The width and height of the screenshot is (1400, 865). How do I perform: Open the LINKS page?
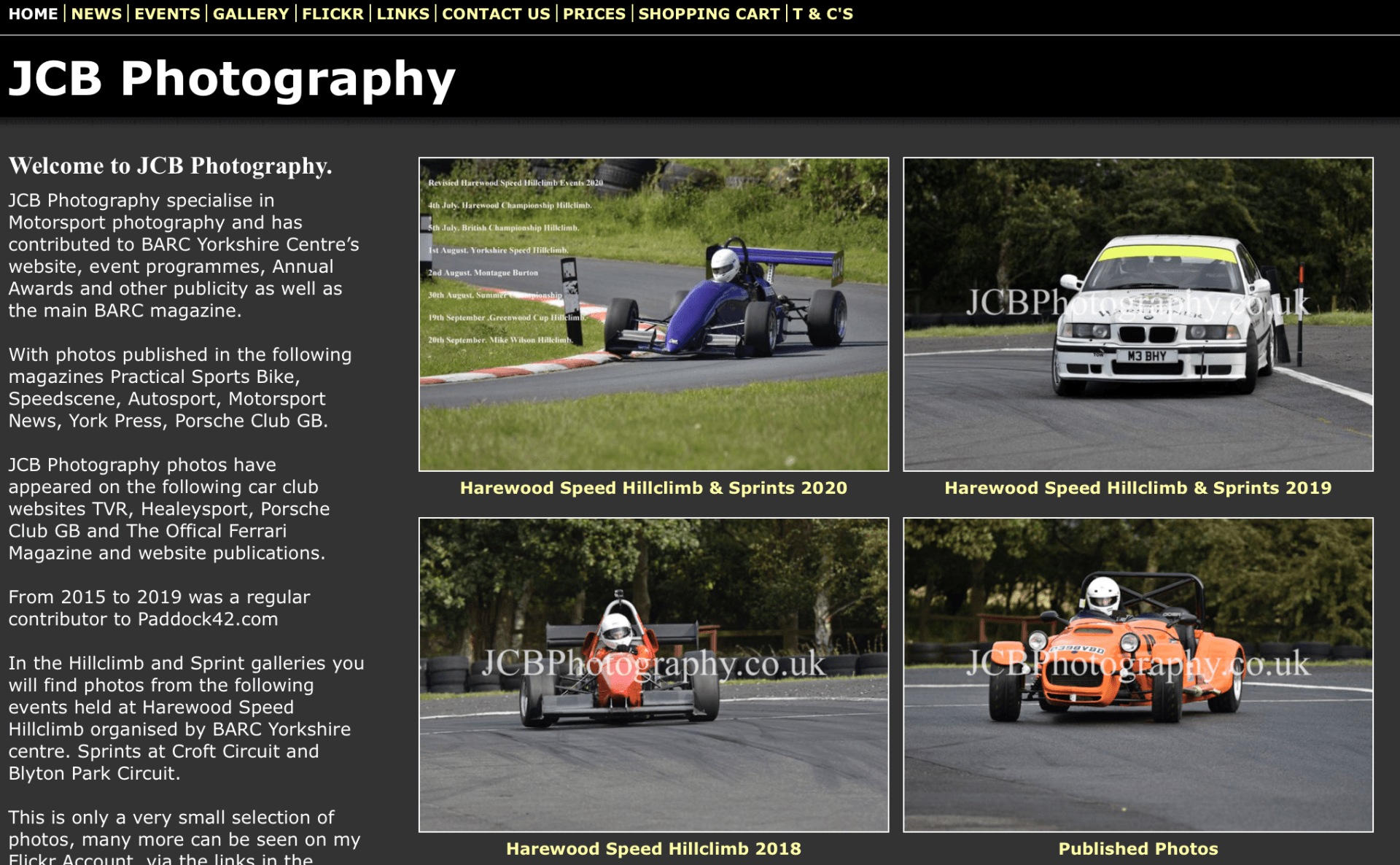(403, 13)
